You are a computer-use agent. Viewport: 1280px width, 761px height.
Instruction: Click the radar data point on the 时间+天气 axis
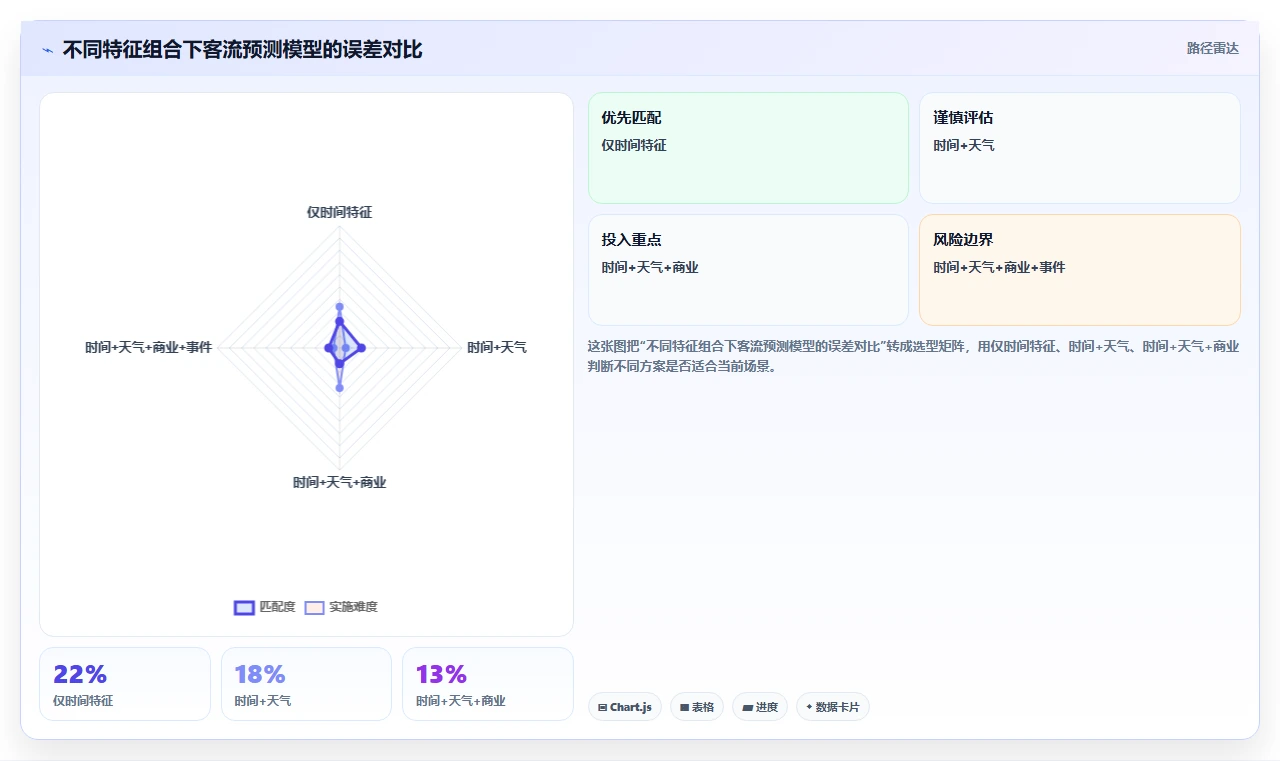(361, 348)
